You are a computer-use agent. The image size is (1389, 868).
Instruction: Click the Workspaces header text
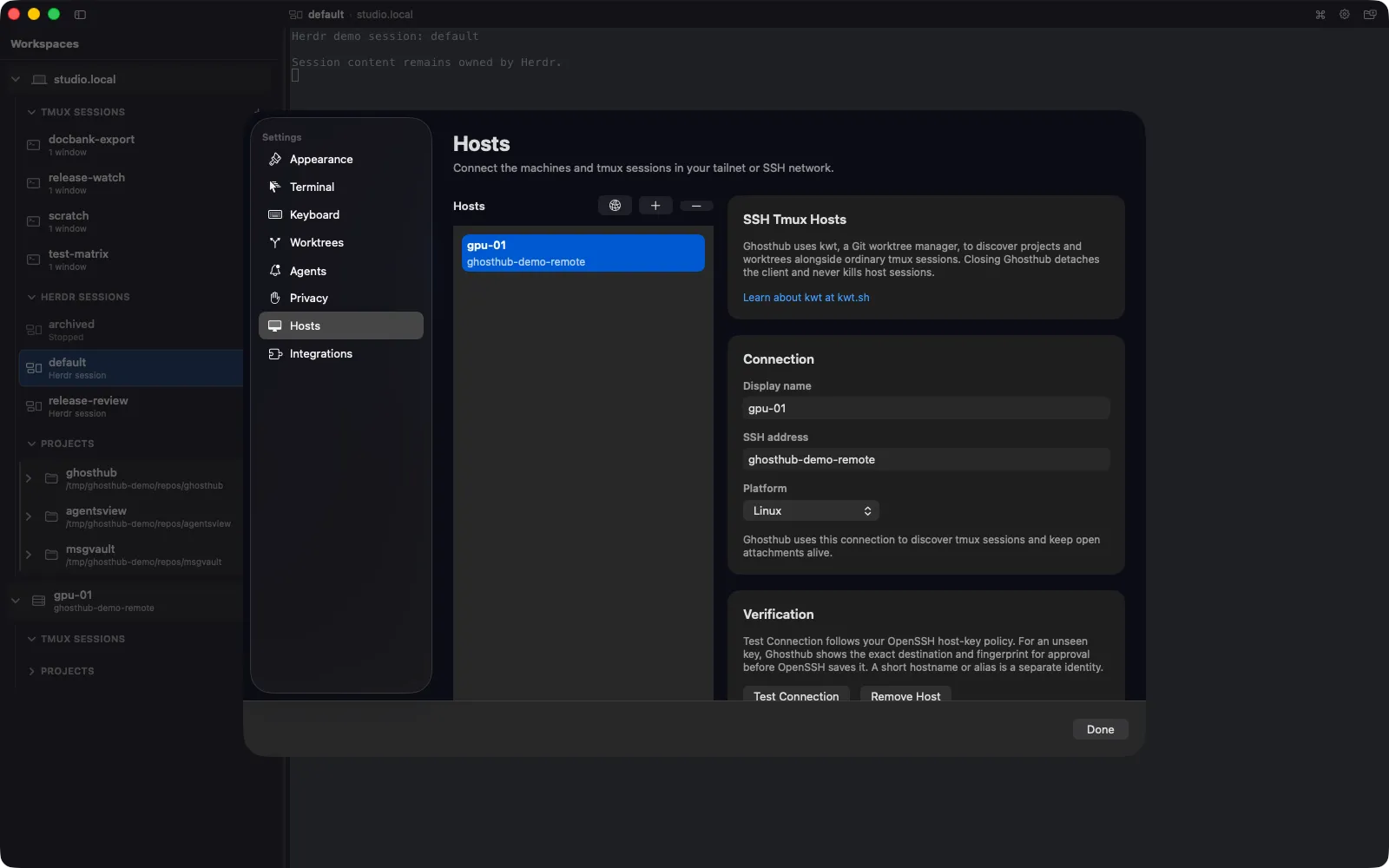(44, 44)
